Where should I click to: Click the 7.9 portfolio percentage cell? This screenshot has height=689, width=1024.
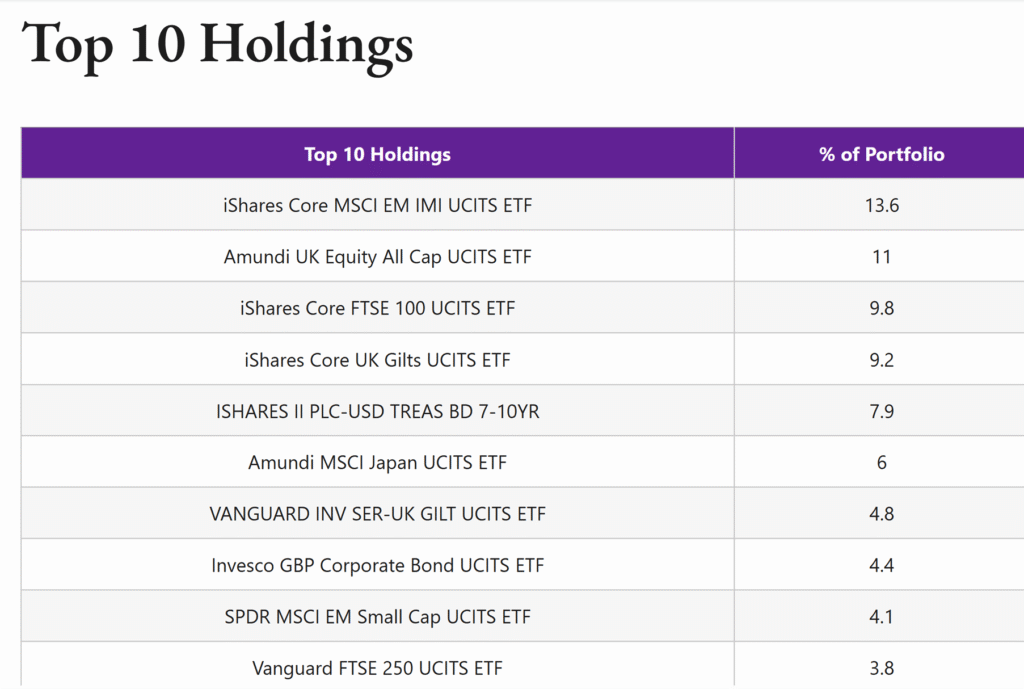881,411
